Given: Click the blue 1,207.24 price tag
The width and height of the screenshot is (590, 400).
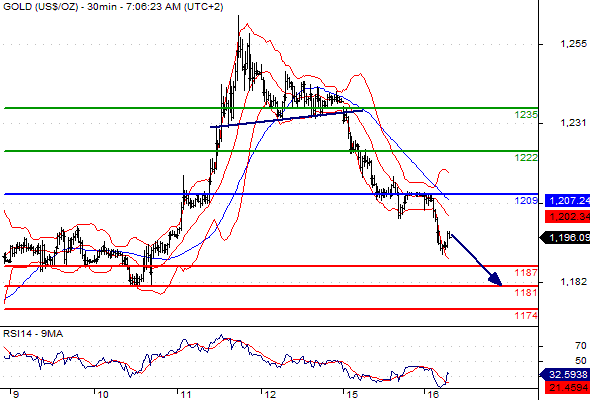Looking at the screenshot, I should tap(567, 201).
